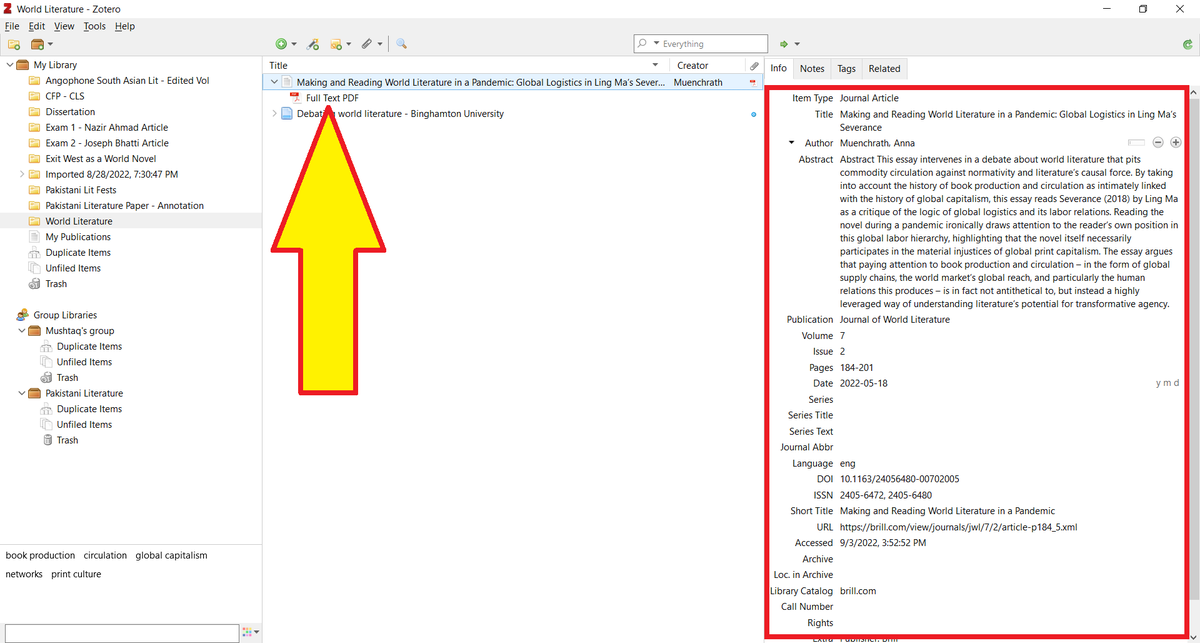Image resolution: width=1200 pixels, height=643 pixels.
Task: Collapse Mushtaq's group library
Action: pos(21,330)
